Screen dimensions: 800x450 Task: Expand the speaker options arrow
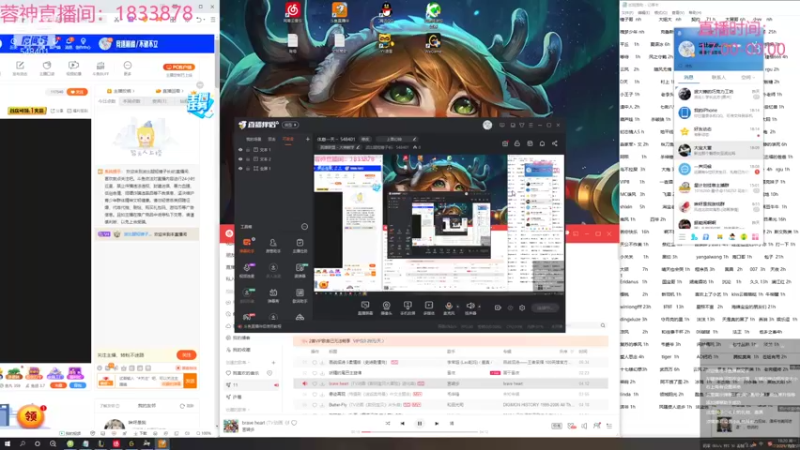479,307
